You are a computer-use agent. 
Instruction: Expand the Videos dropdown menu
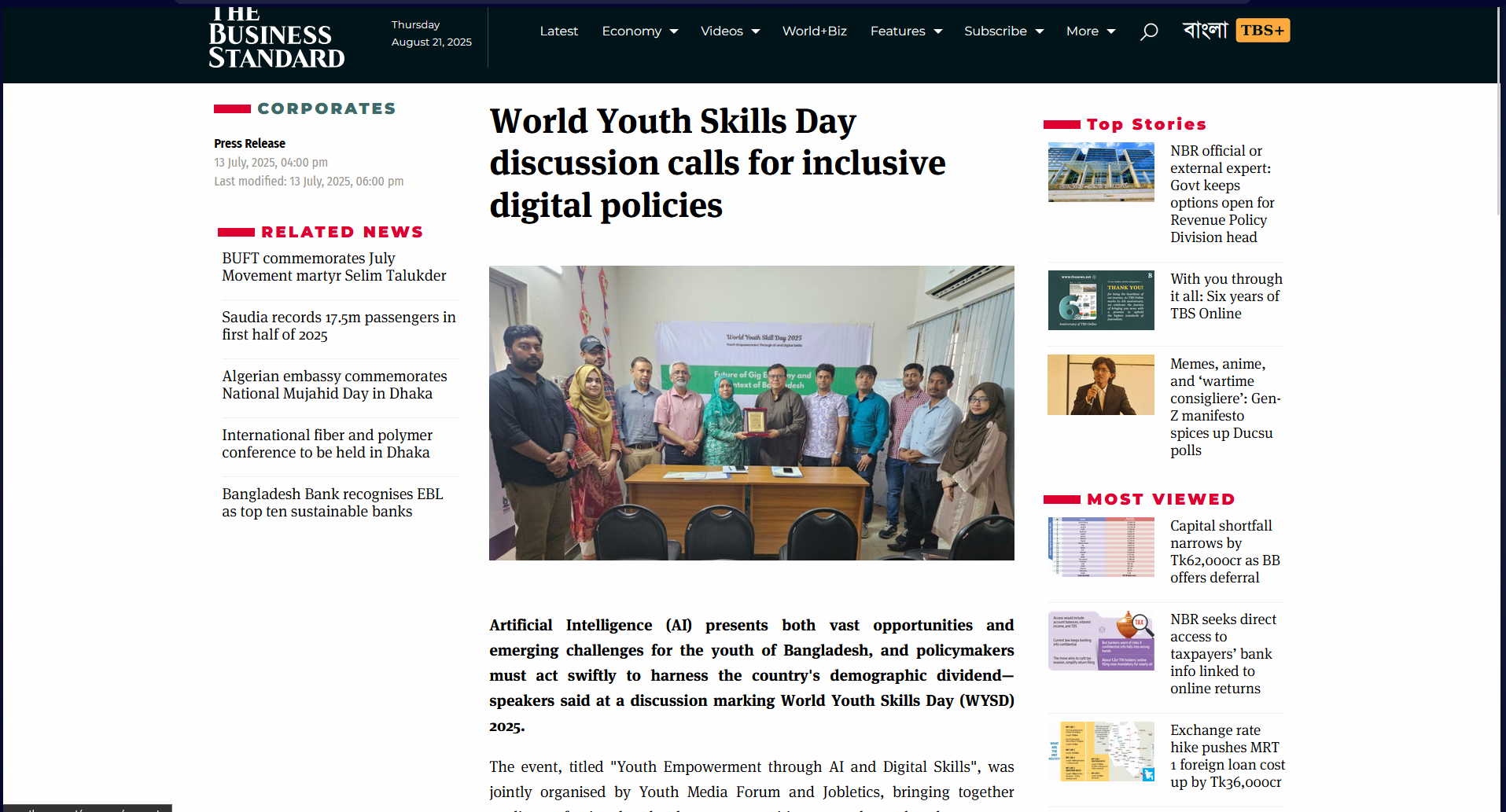click(729, 31)
